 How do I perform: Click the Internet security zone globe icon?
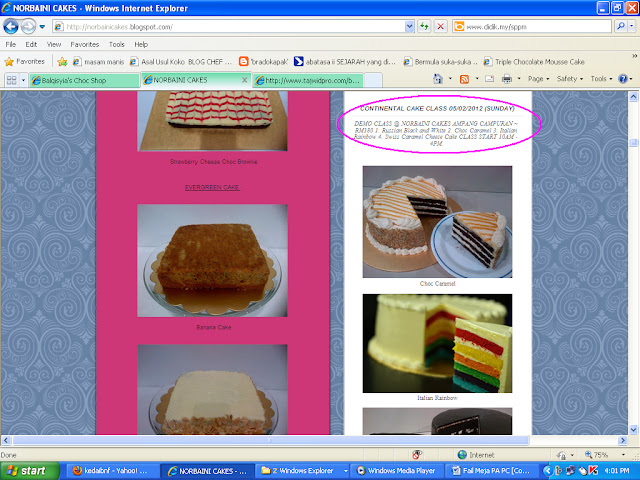[462, 455]
